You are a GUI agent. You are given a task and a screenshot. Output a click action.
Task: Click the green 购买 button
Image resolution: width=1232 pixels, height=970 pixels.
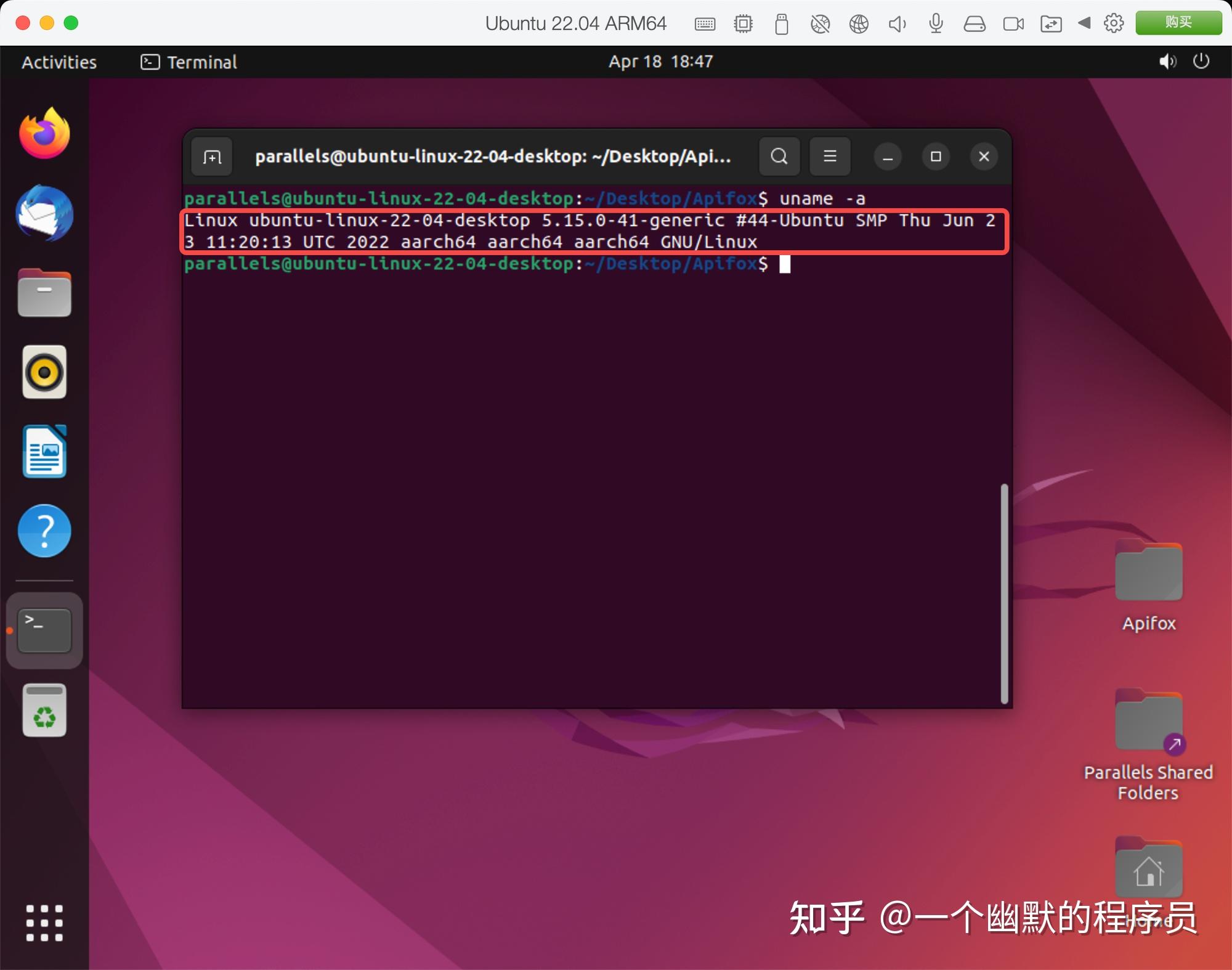point(1178,22)
